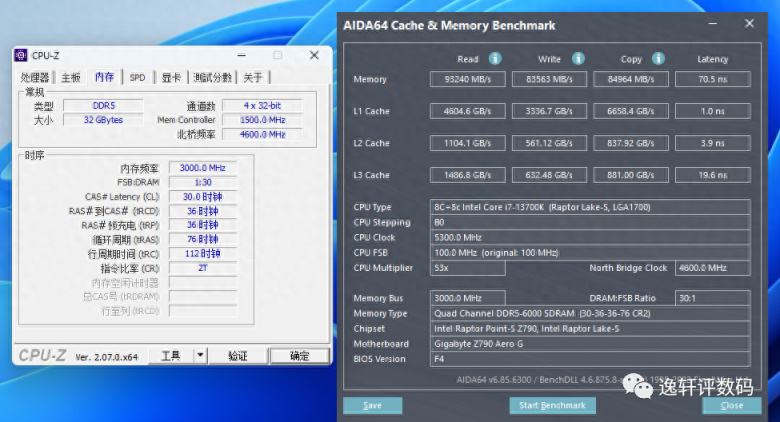This screenshot has height=422, width=780.
Task: Click the Save button in AIDA64
Action: [x=372, y=406]
